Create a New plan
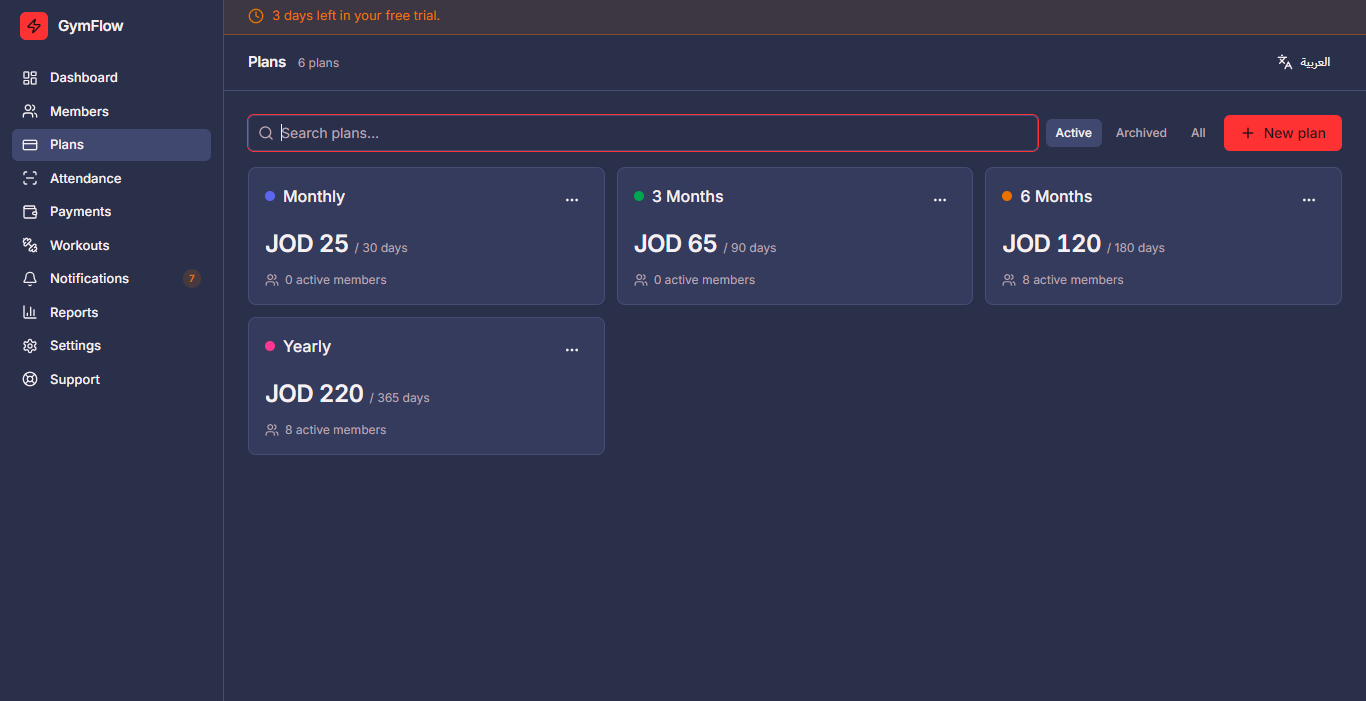The width and height of the screenshot is (1366, 701). [1283, 133]
